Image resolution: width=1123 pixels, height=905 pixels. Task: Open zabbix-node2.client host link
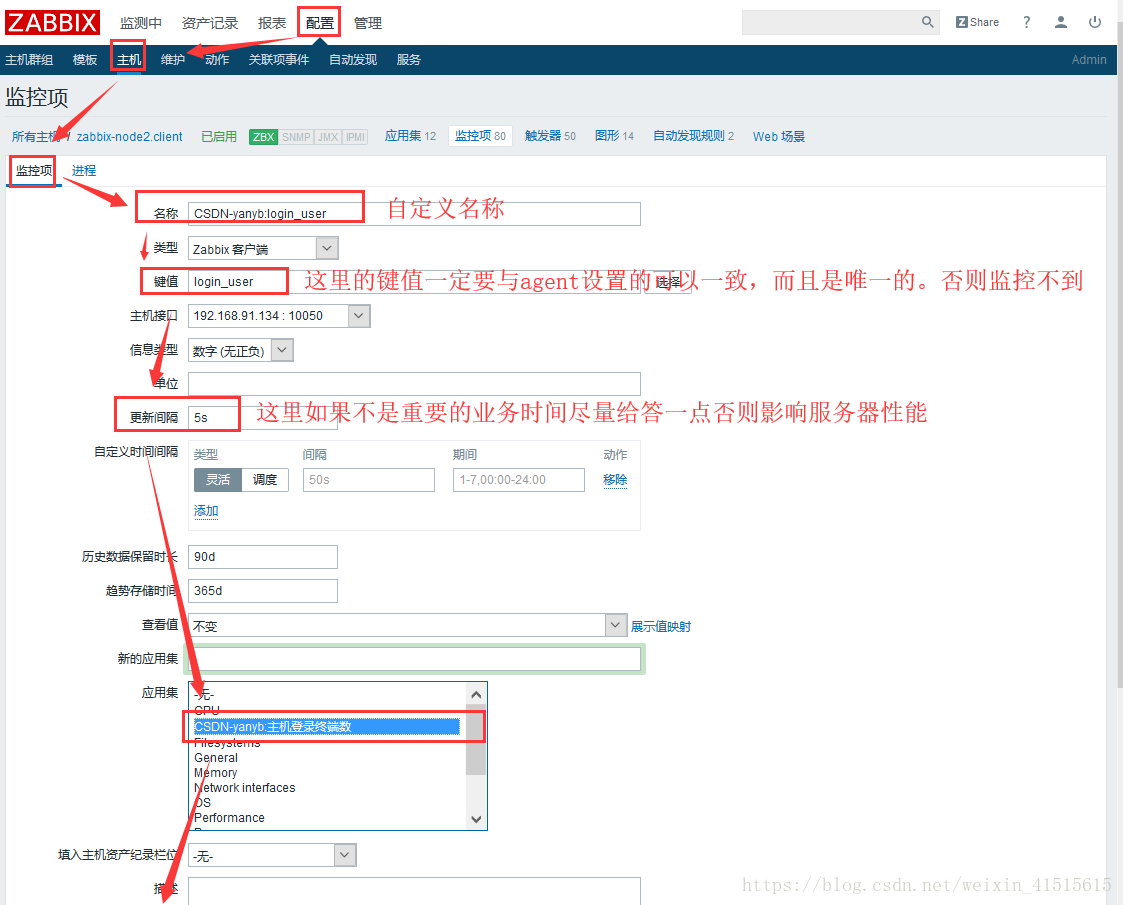click(130, 137)
